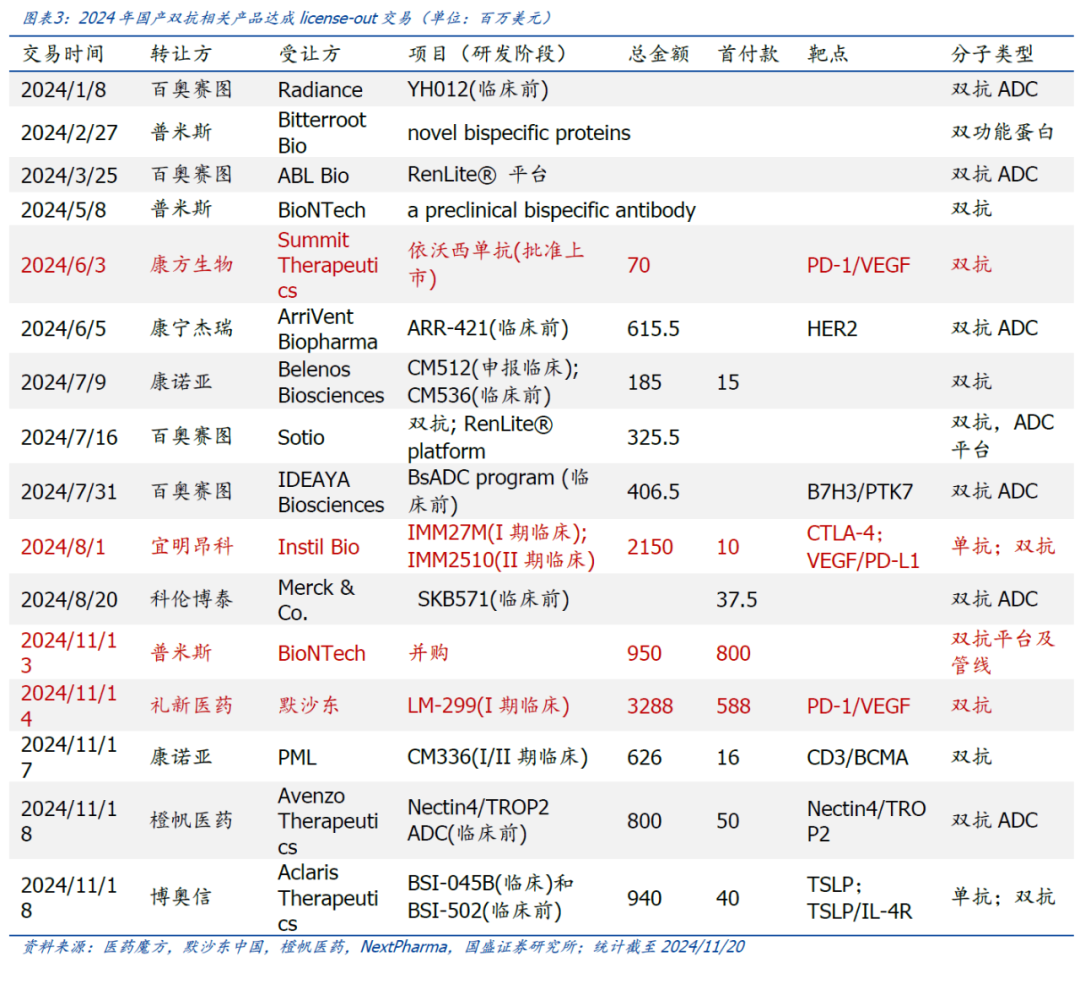Click the date '2024/3/25'
Image resolution: width=1080 pixels, height=984 pixels.
(69, 175)
